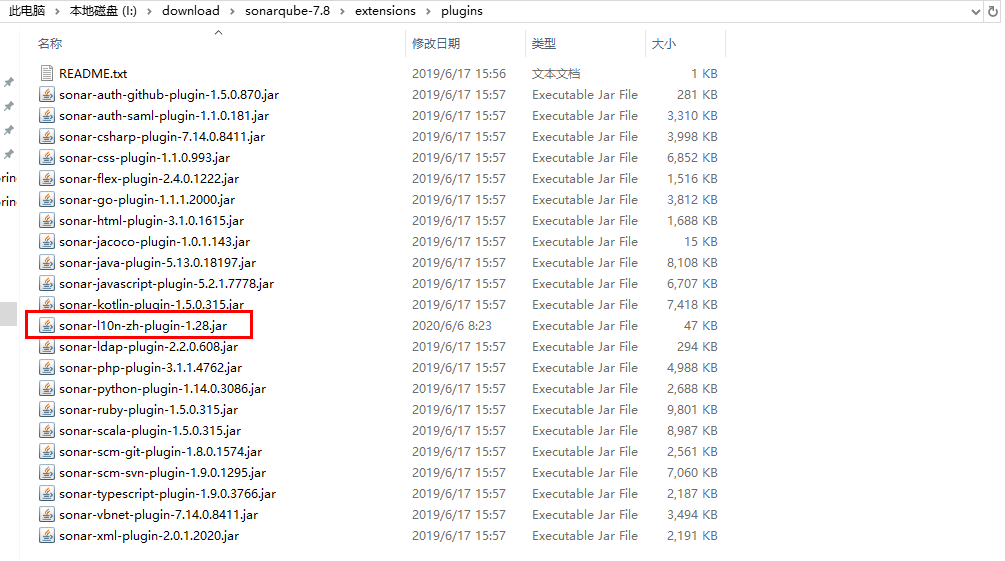Click jar icon of sonar-java-plugin-5.13.0.18197.jar
The height and width of the screenshot is (561, 1005).
[x=47, y=262]
